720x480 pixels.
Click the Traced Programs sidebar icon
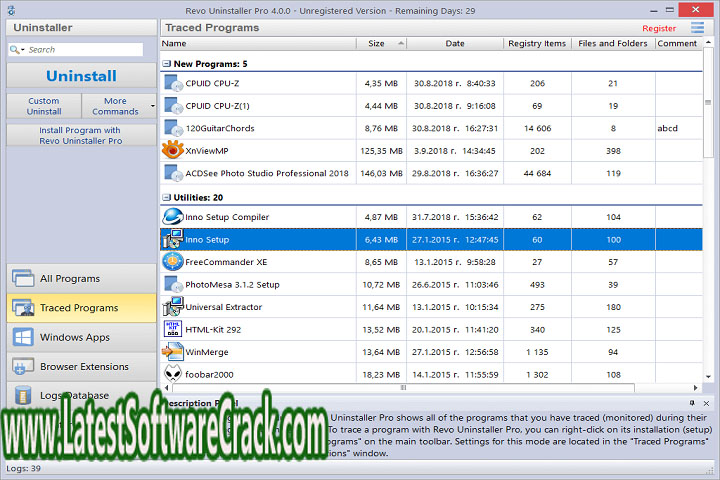[x=23, y=308]
